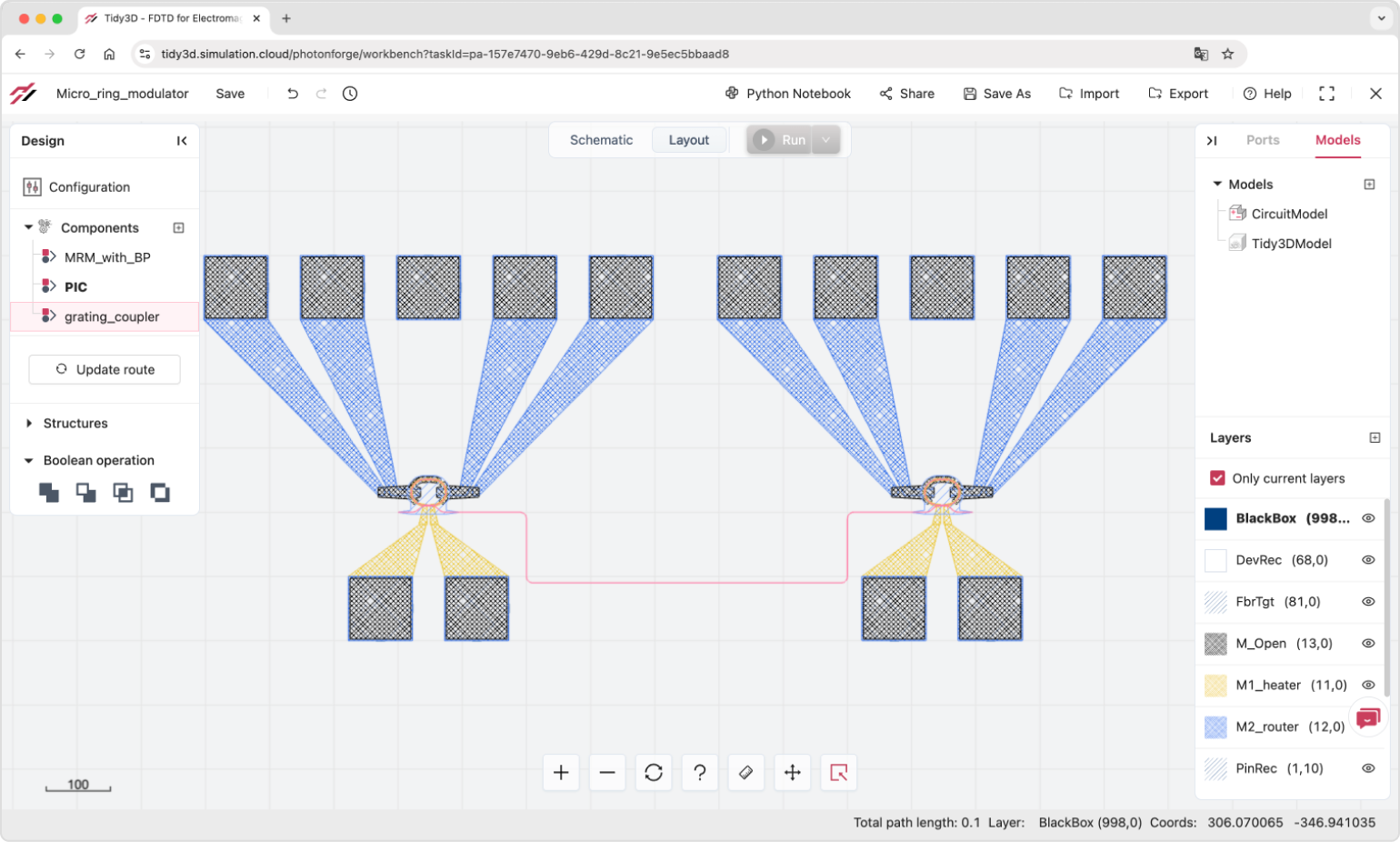Add a new component with plus icon
The image size is (1400, 842).
tap(178, 228)
